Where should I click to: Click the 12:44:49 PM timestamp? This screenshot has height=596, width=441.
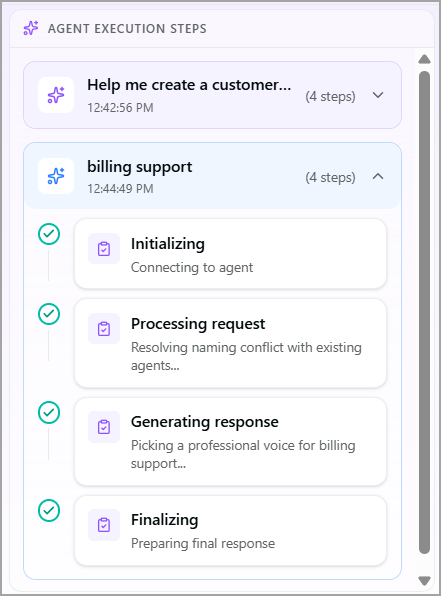(x=121, y=189)
